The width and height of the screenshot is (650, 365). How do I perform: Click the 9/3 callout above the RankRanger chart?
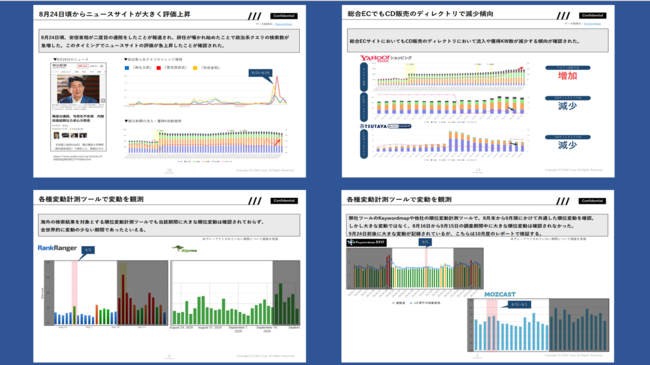click(88, 250)
